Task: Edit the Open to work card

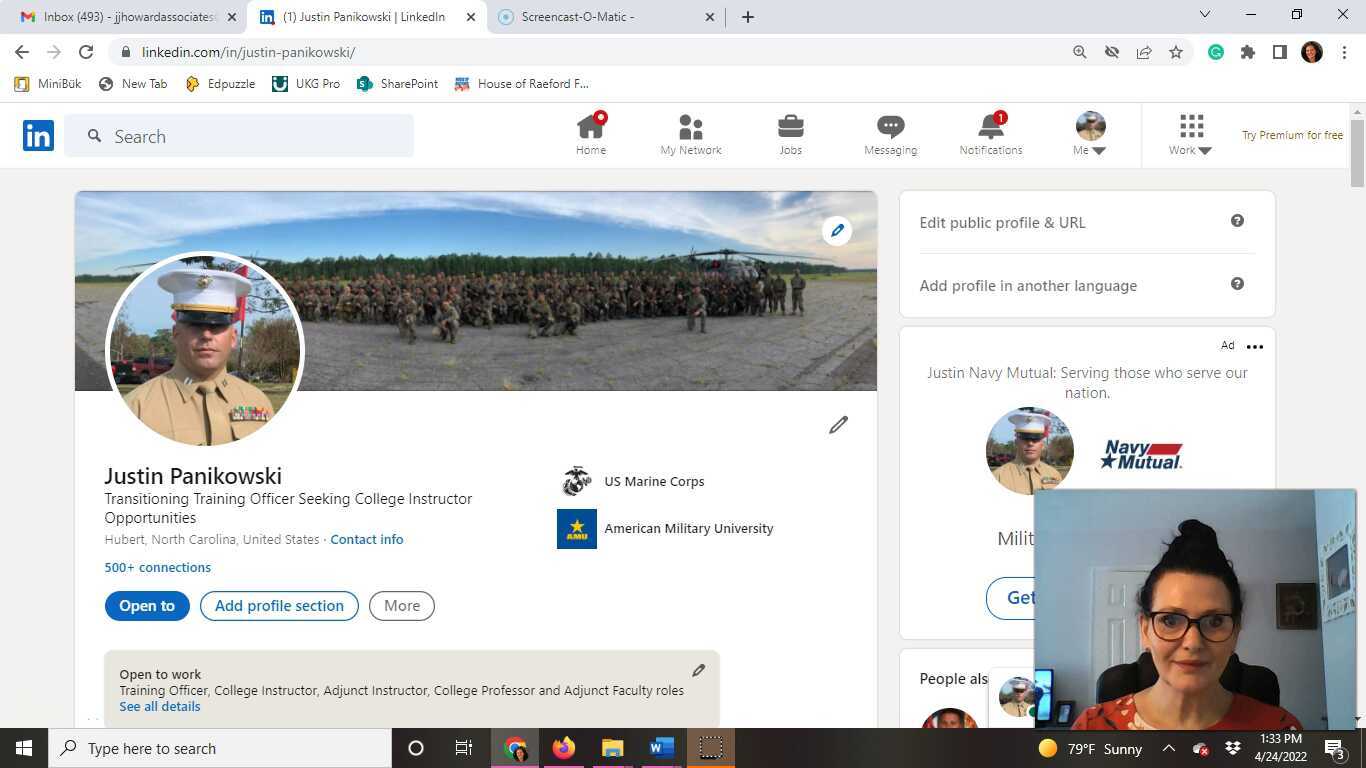Action: click(x=698, y=670)
